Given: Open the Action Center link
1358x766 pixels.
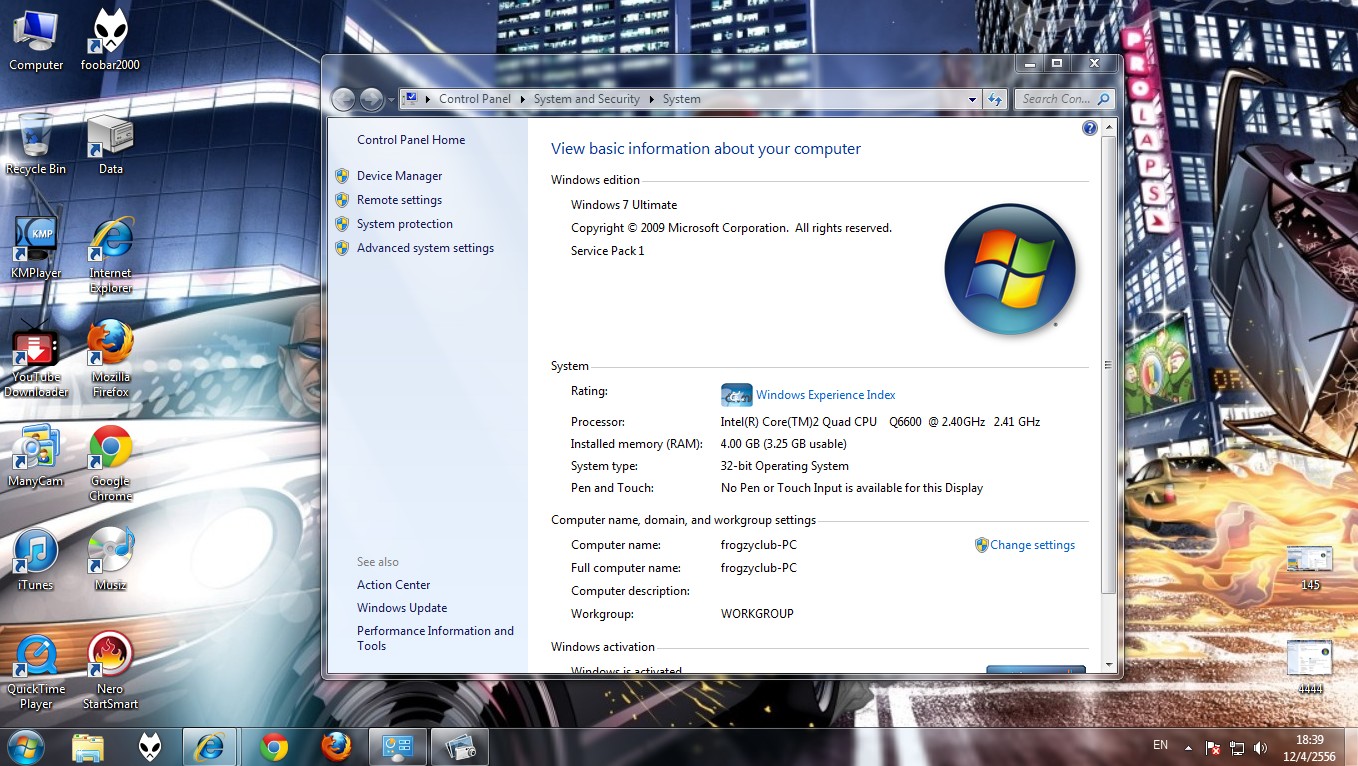Looking at the screenshot, I should click(x=394, y=585).
